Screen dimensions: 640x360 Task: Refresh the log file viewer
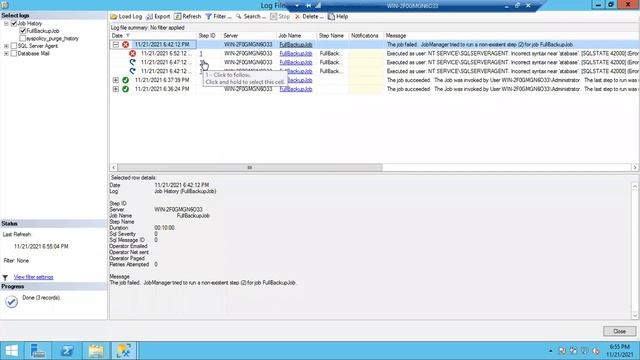[x=188, y=16]
